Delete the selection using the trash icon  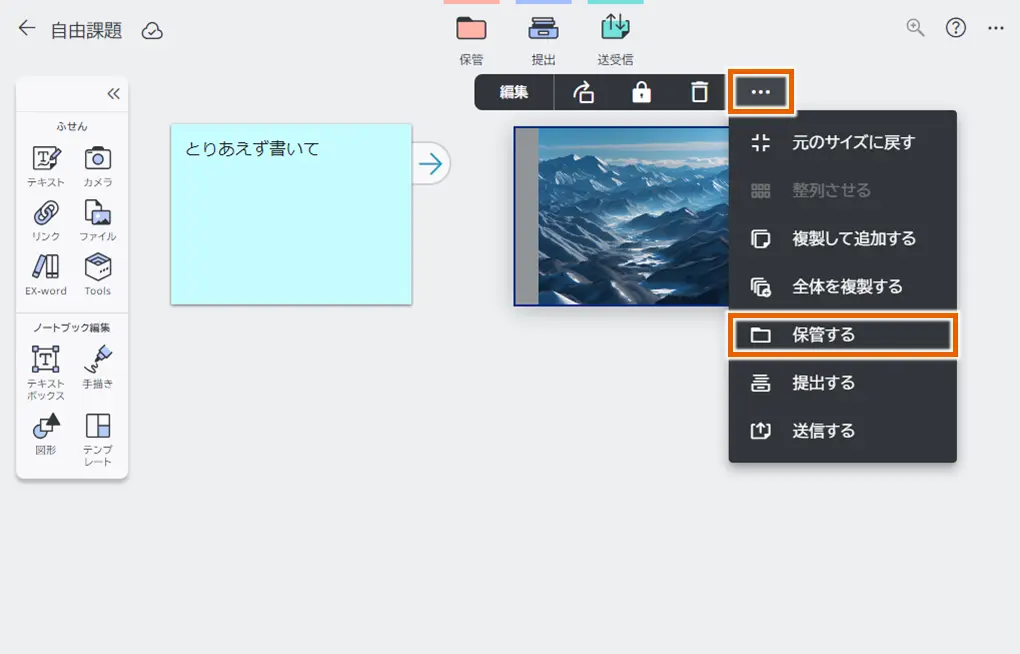tap(699, 92)
